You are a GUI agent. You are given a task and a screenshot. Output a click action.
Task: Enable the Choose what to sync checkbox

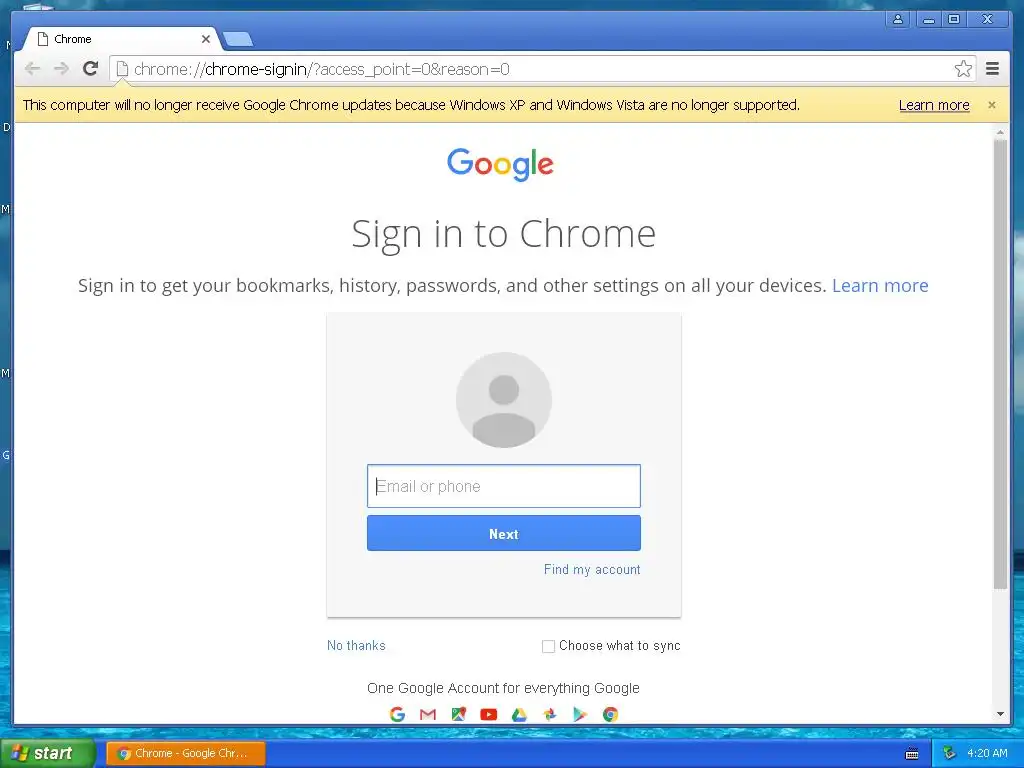(x=549, y=646)
